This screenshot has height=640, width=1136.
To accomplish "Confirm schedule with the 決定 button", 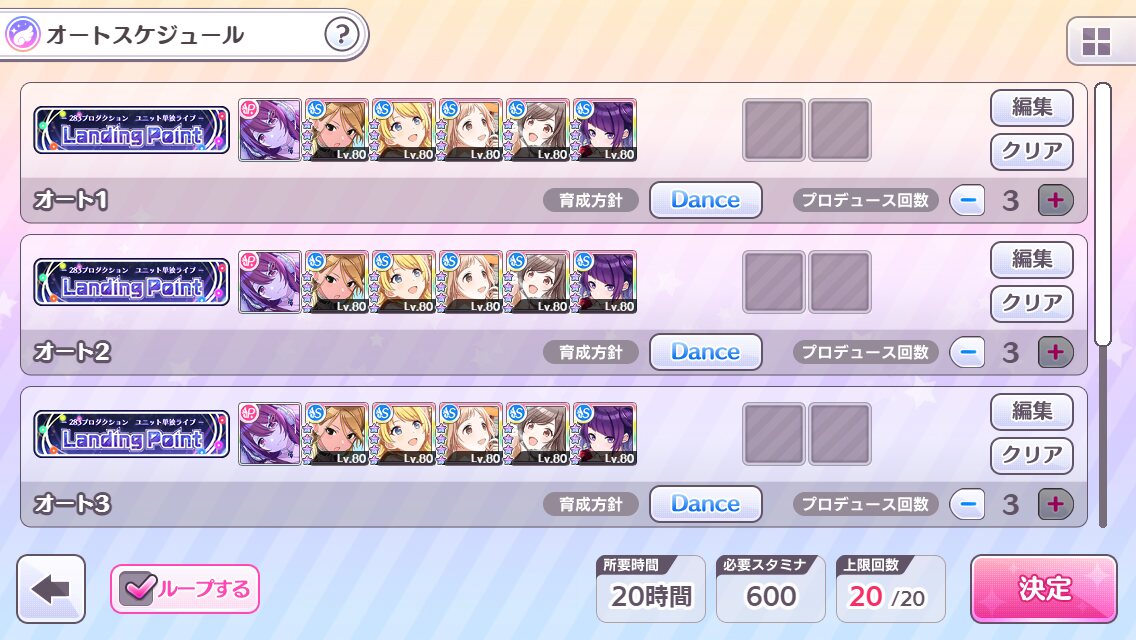I will [x=1044, y=589].
